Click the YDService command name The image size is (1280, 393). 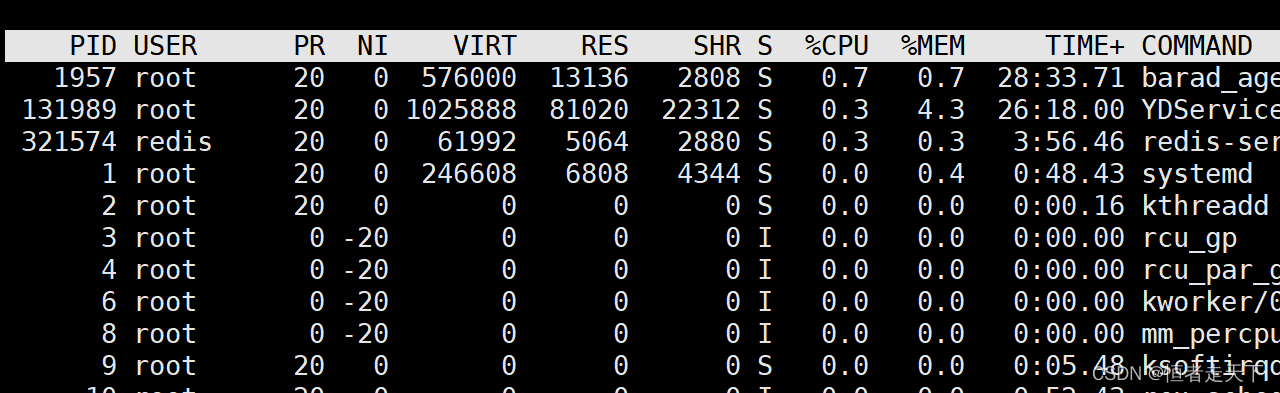click(1210, 110)
